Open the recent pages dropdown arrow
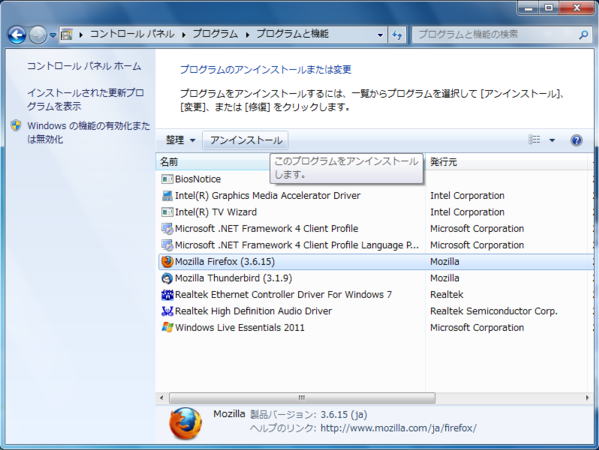The width and height of the screenshot is (599, 450). click(53, 36)
